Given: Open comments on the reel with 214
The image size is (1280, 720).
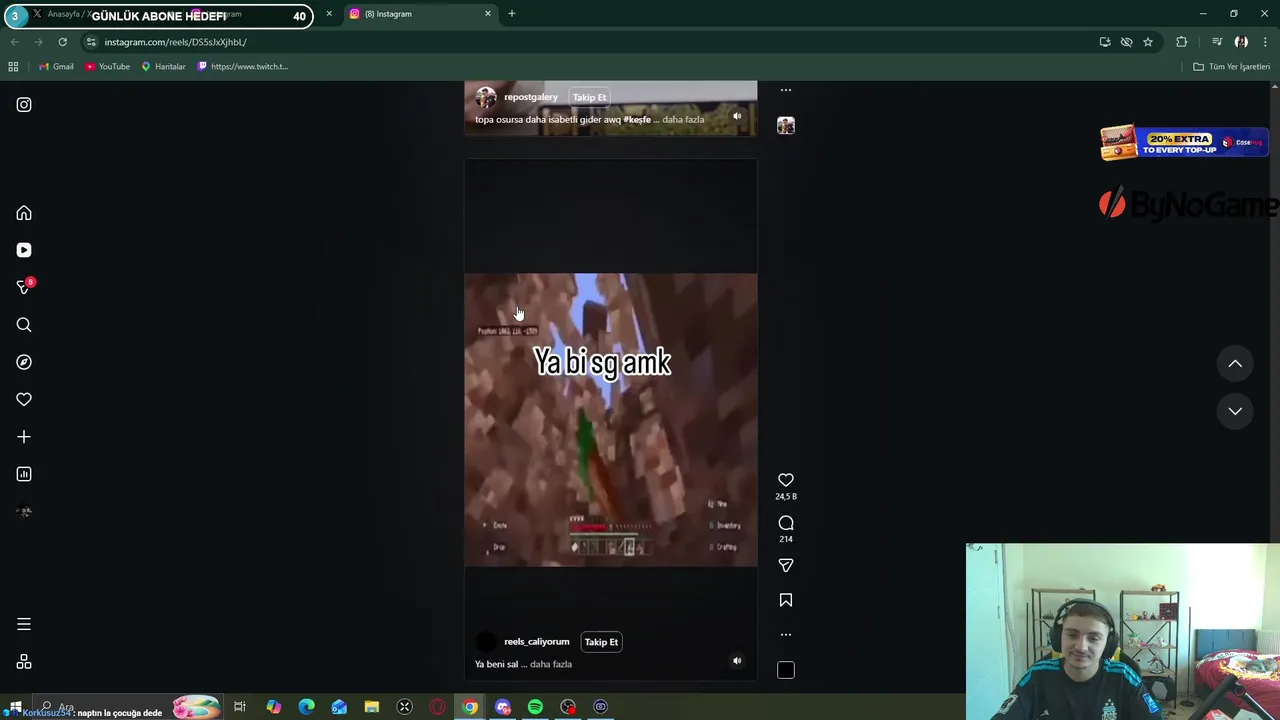Looking at the screenshot, I should click(786, 523).
